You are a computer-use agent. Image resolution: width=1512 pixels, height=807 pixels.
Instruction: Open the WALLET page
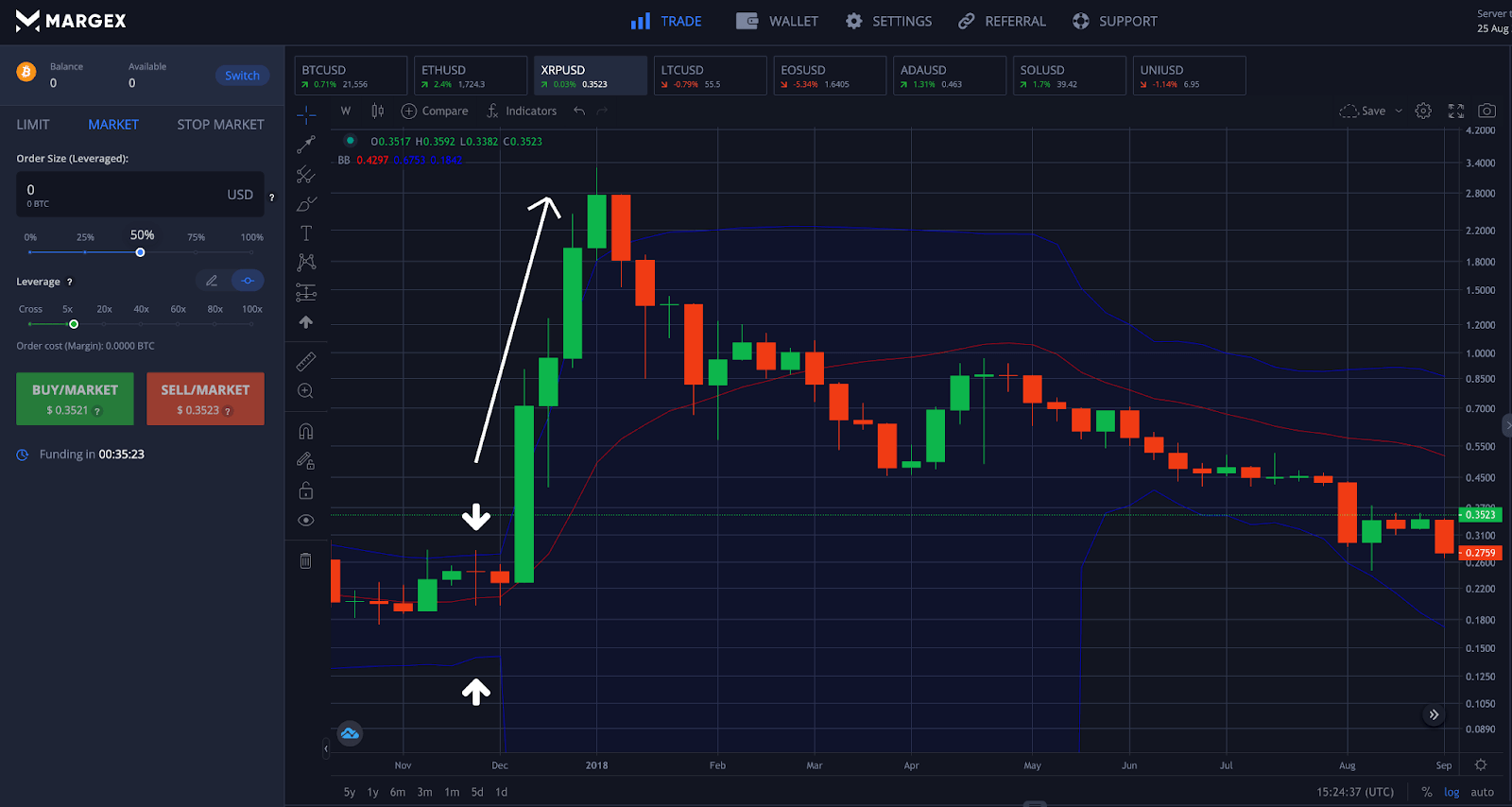pyautogui.click(x=778, y=21)
